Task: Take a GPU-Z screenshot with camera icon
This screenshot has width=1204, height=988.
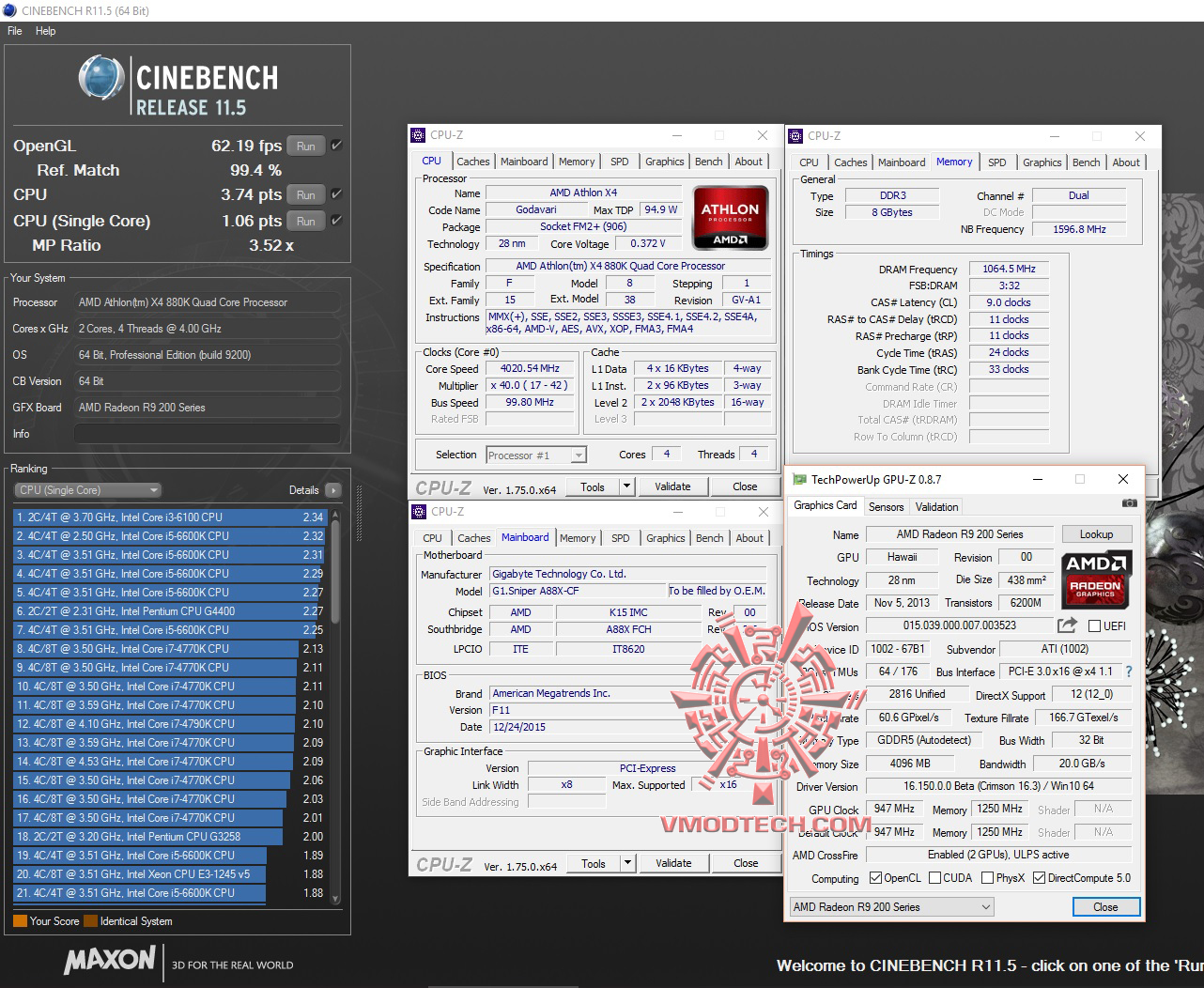Action: tap(1129, 504)
